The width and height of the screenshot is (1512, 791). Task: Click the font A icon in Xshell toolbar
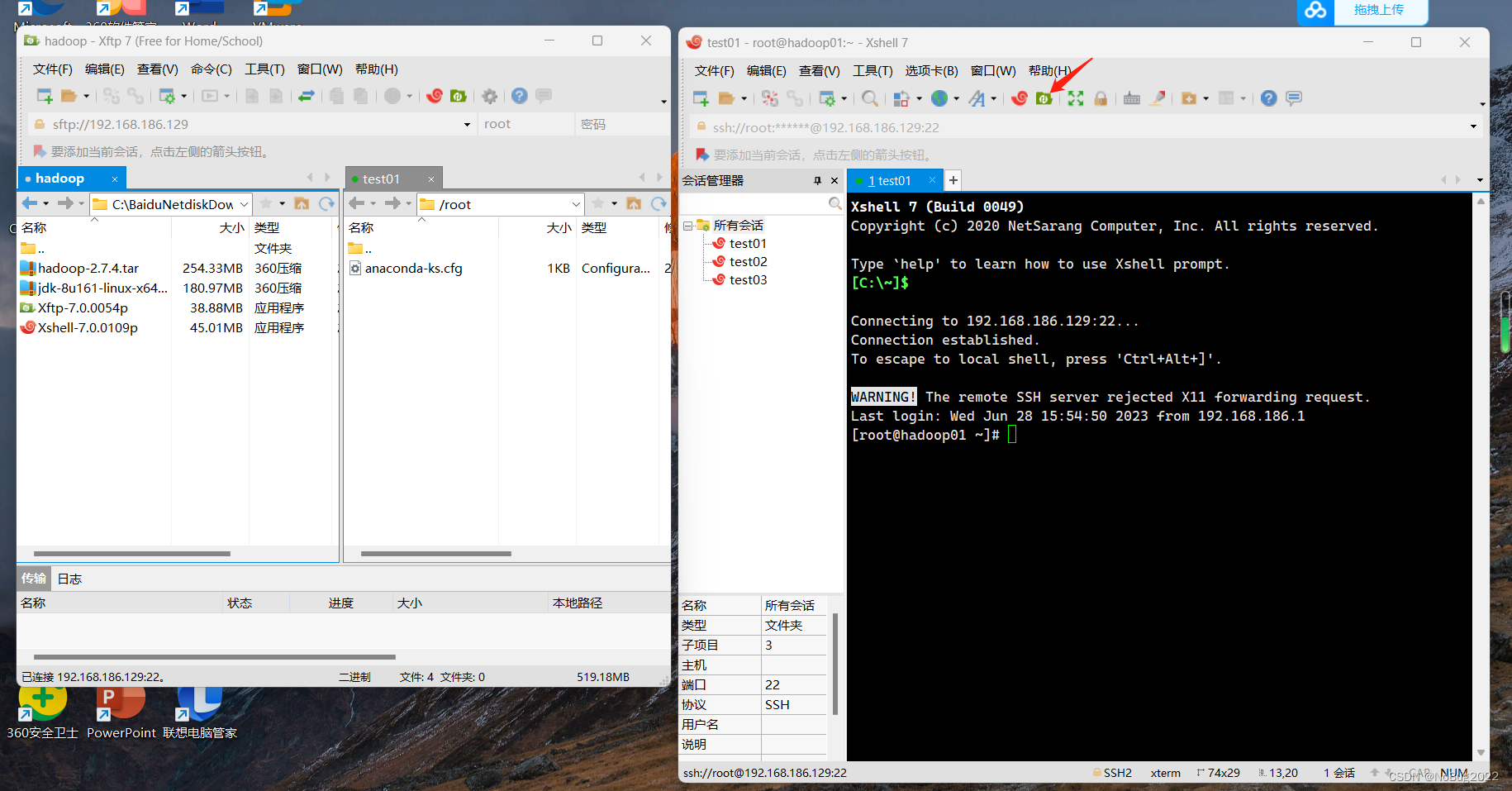977,98
